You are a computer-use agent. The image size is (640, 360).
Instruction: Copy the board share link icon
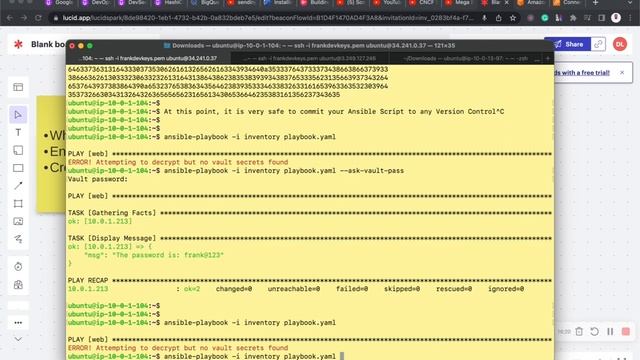coord(598,44)
